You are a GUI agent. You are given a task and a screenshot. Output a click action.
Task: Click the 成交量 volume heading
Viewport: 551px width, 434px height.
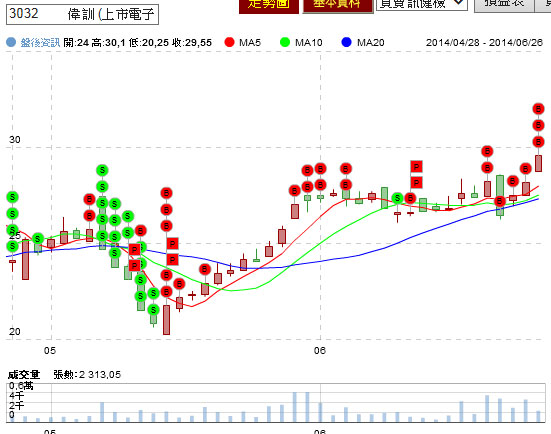[24, 375]
